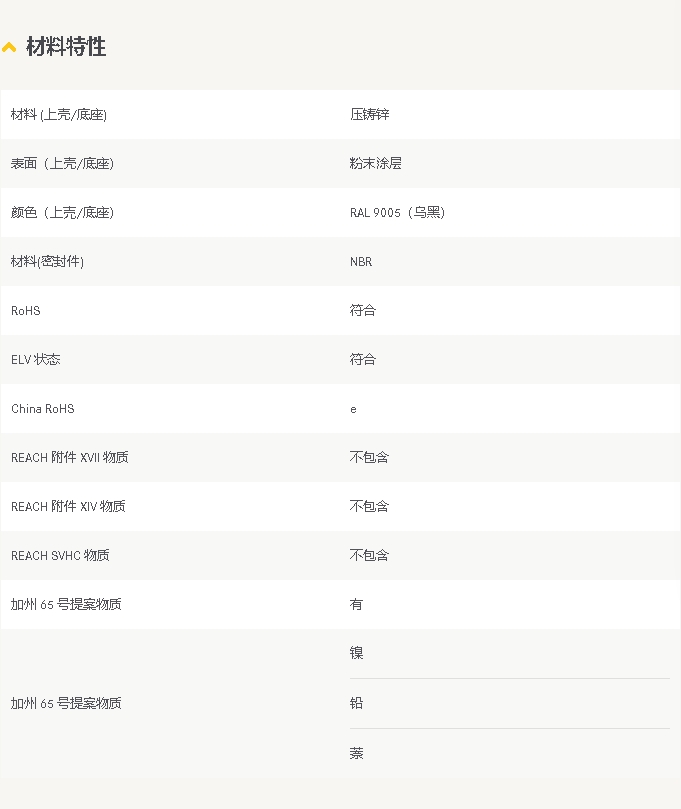The width and height of the screenshot is (681, 809).
Task: Click the 粉末涂层 surface value
Action: [376, 163]
